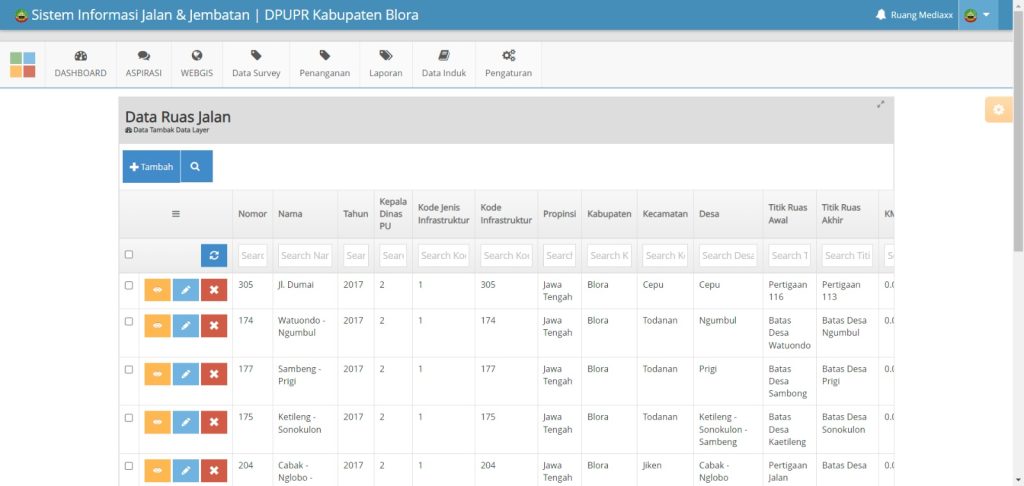Open the Data Induk menu
1024x486 pixels.
coord(444,64)
